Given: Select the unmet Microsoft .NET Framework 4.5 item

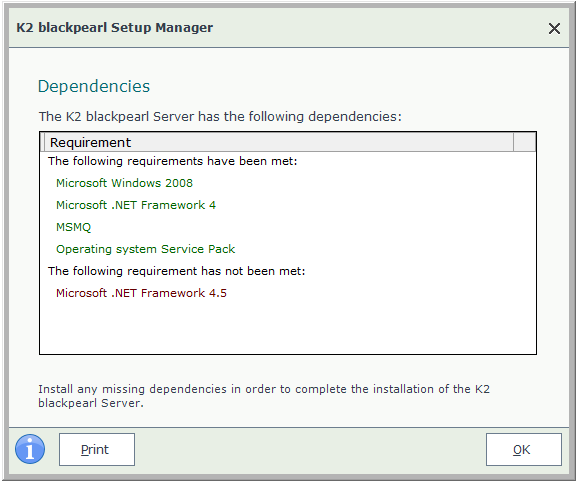Looking at the screenshot, I should [x=141, y=293].
